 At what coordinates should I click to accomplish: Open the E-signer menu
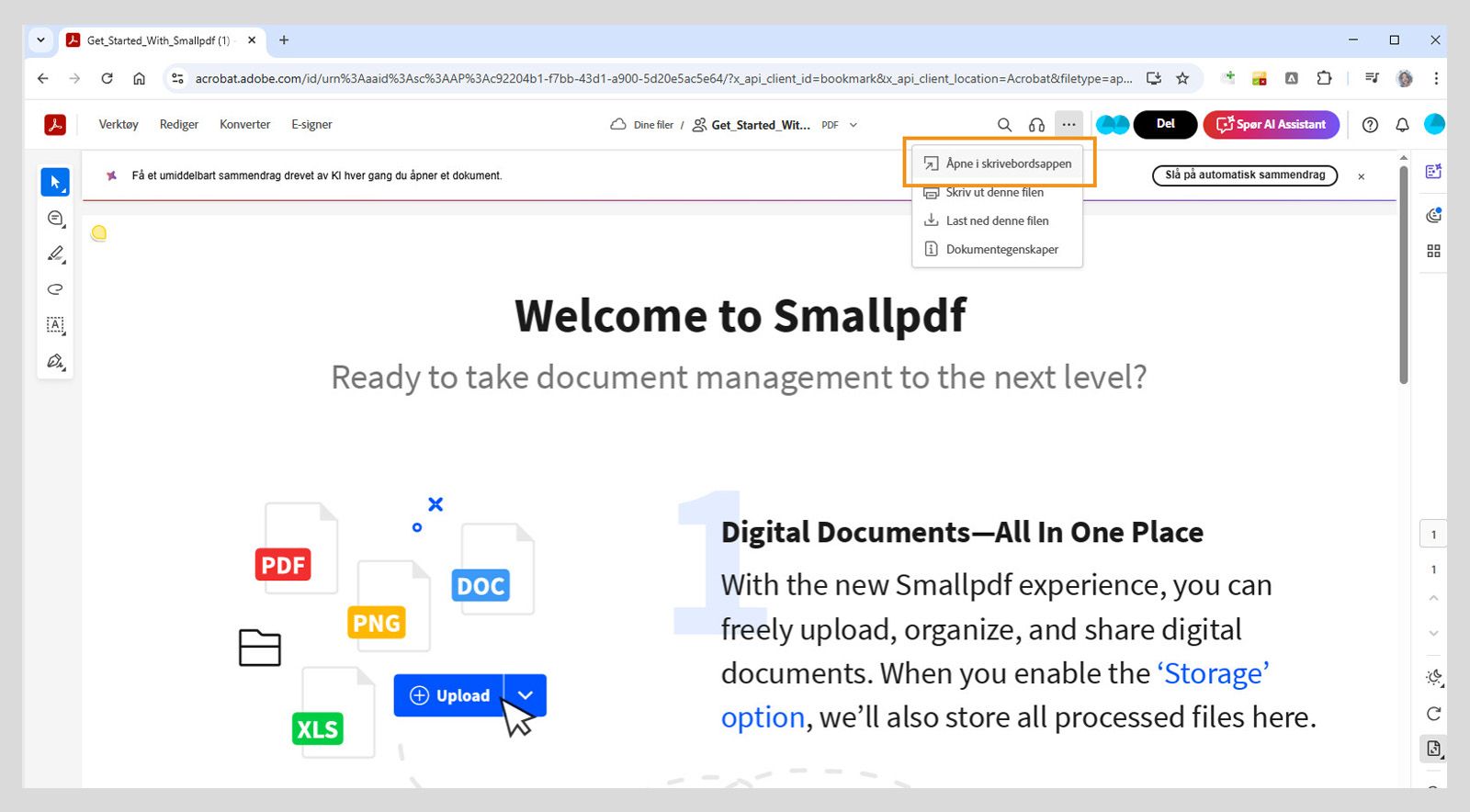pos(311,124)
